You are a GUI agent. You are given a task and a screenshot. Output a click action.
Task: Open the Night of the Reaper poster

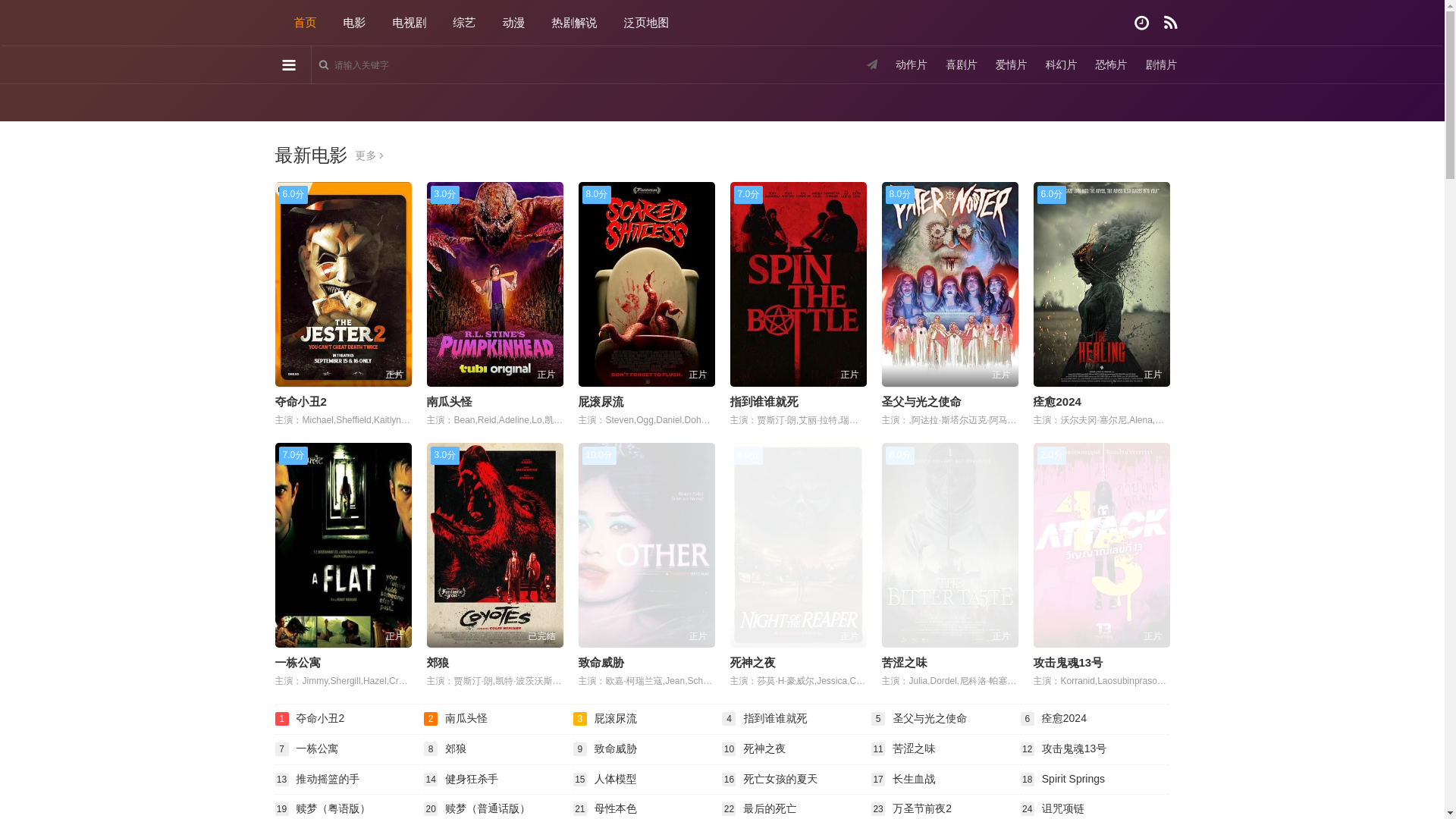coord(799,545)
